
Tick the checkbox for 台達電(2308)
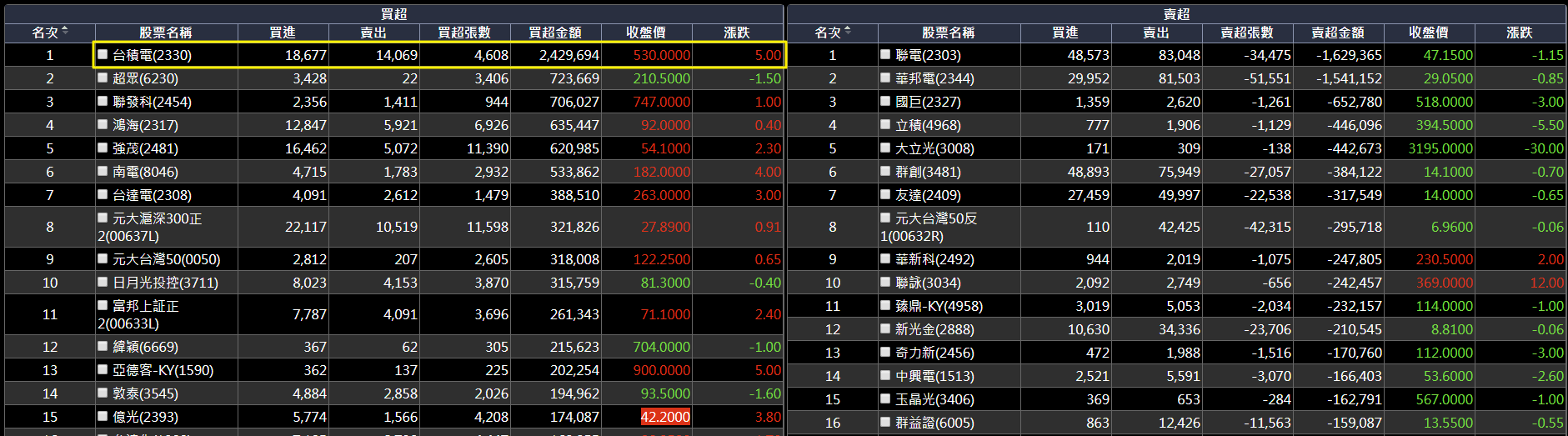click(x=103, y=194)
